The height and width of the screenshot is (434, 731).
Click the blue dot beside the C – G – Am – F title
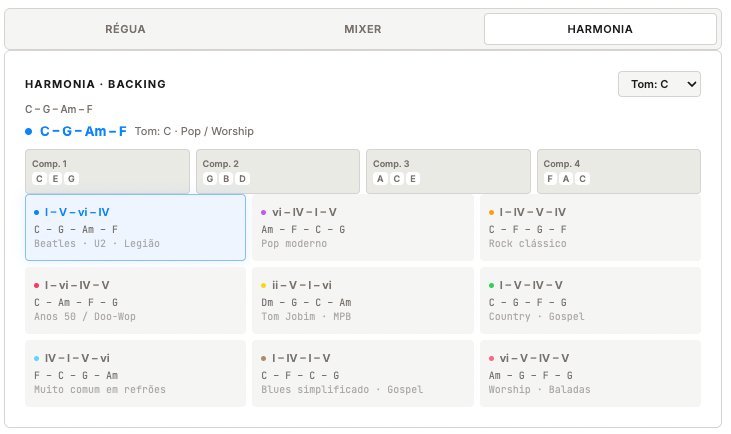tap(30, 131)
